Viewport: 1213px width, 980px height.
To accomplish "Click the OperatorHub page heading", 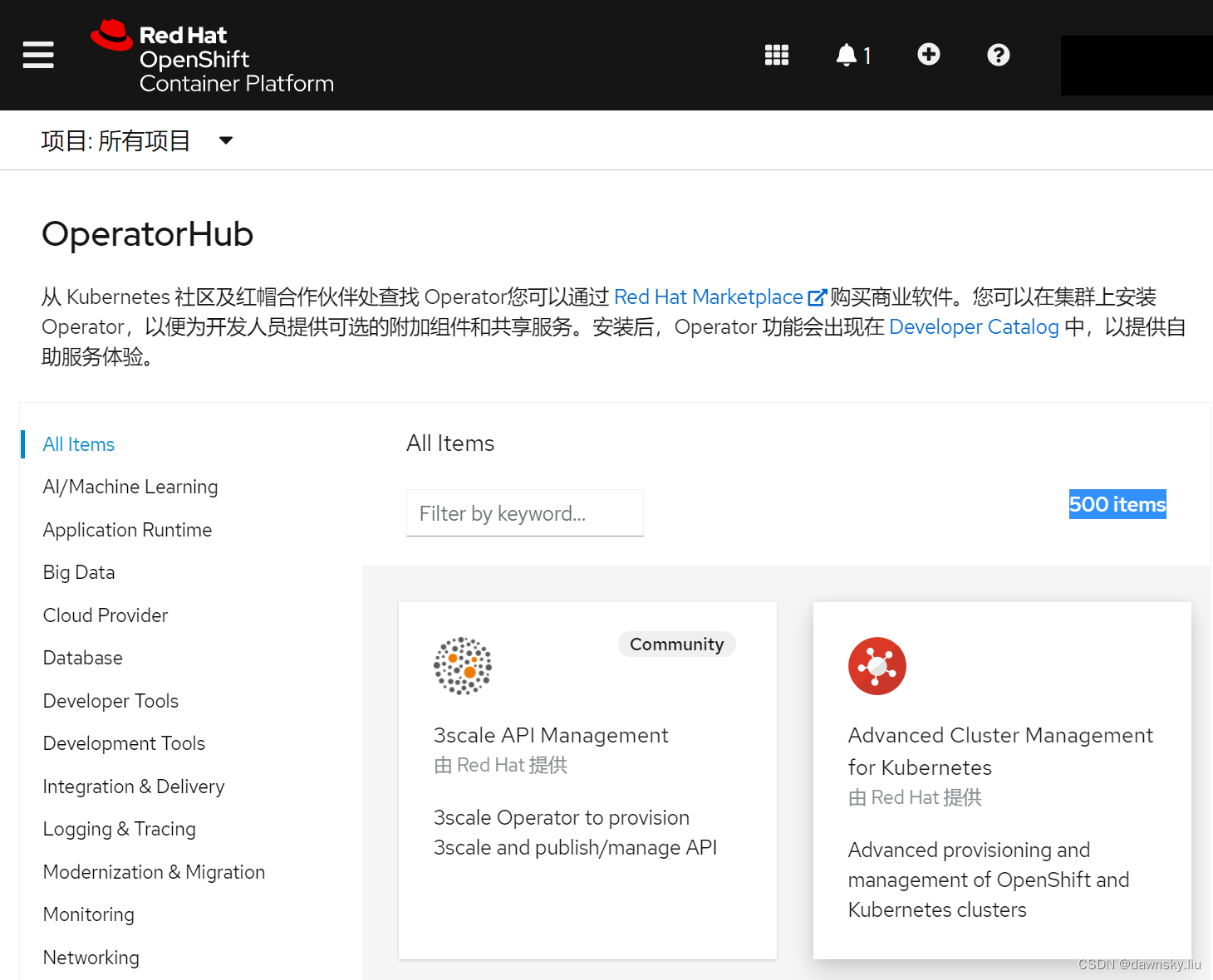I will click(148, 234).
